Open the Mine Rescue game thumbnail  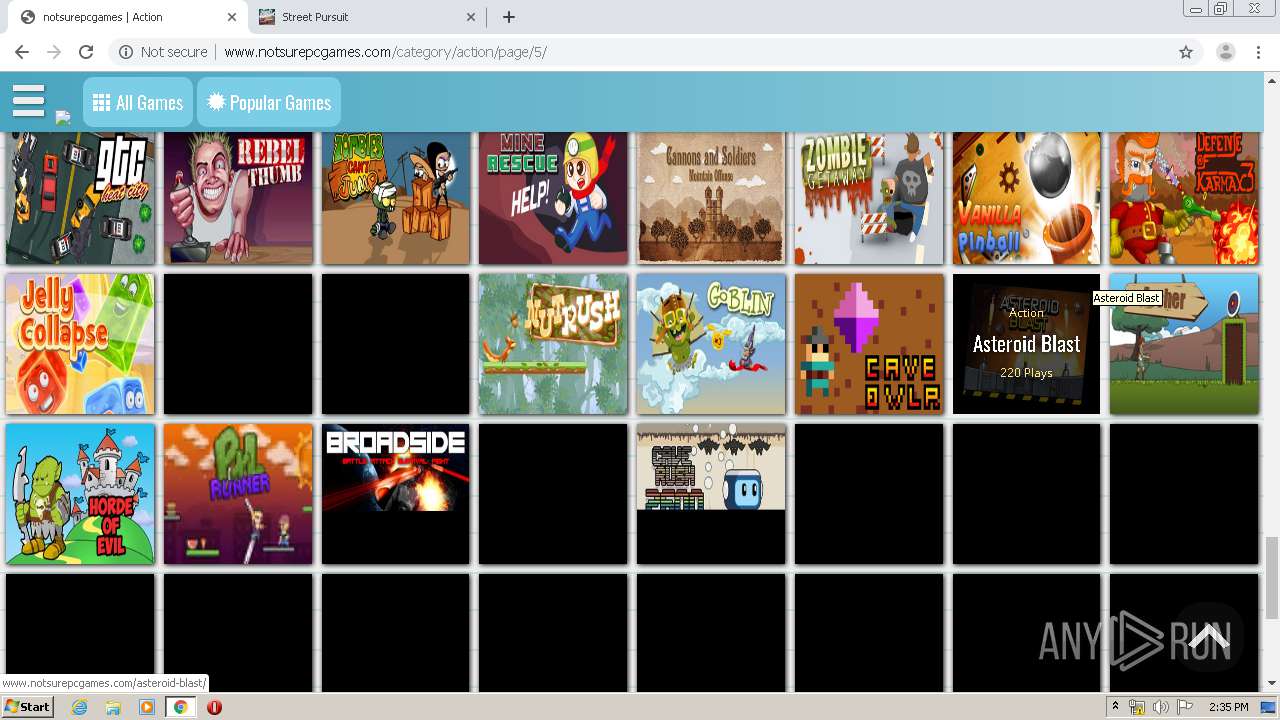pos(553,198)
